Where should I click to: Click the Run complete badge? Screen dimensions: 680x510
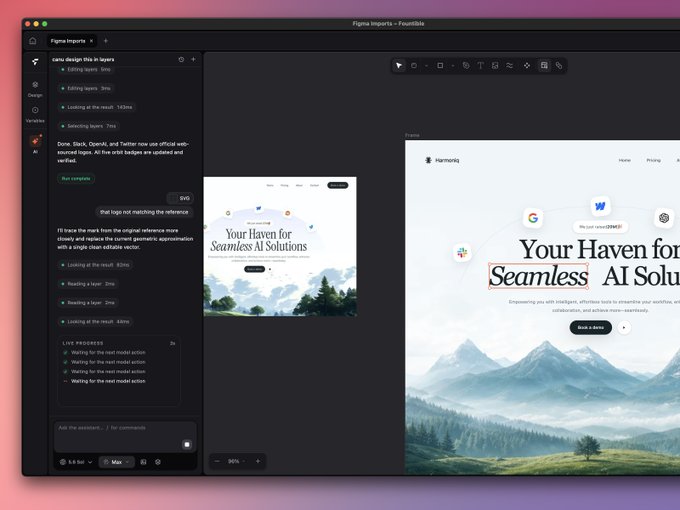coord(76,179)
